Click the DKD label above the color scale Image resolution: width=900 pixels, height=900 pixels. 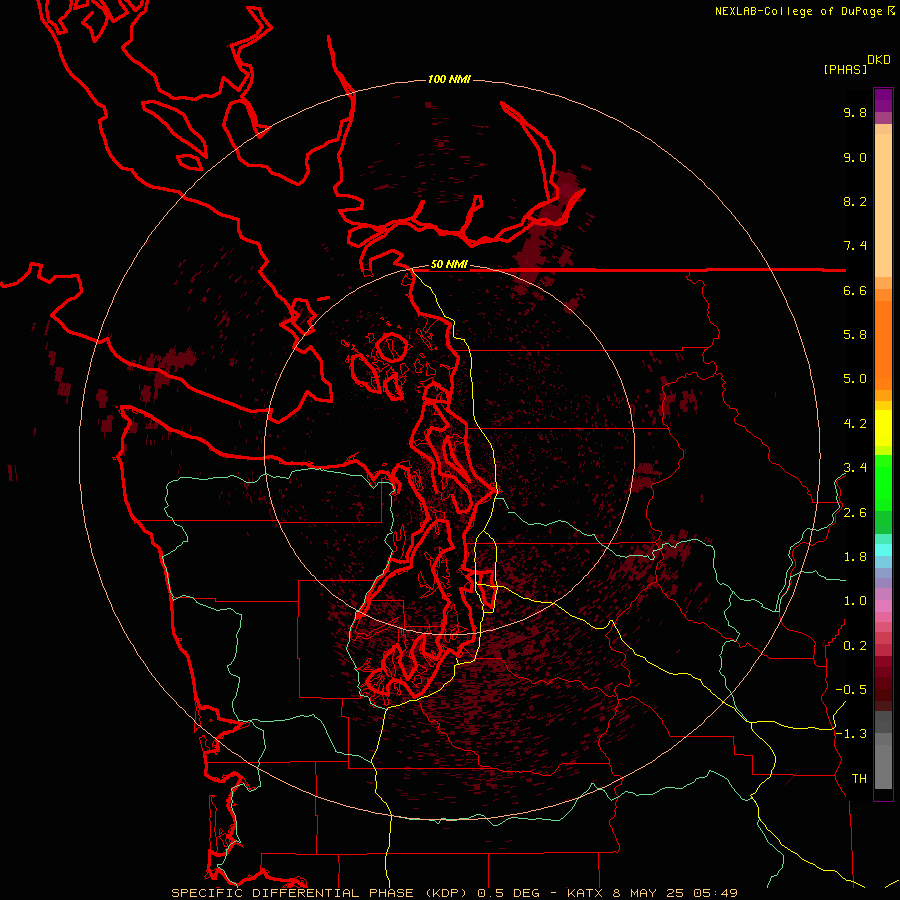pos(879,59)
